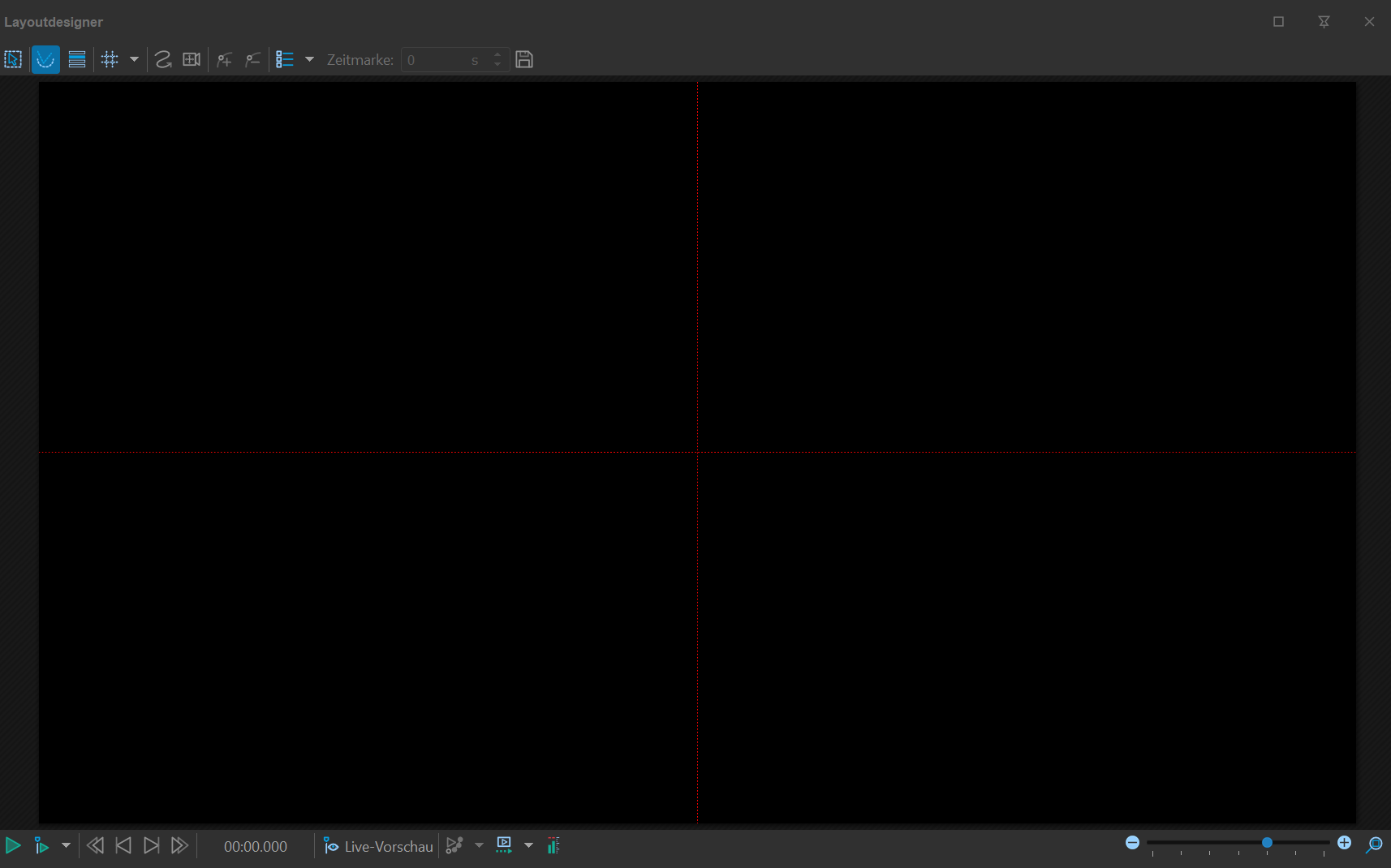The image size is (1391, 868).
Task: Click the save floppy disk icon
Action: (524, 59)
